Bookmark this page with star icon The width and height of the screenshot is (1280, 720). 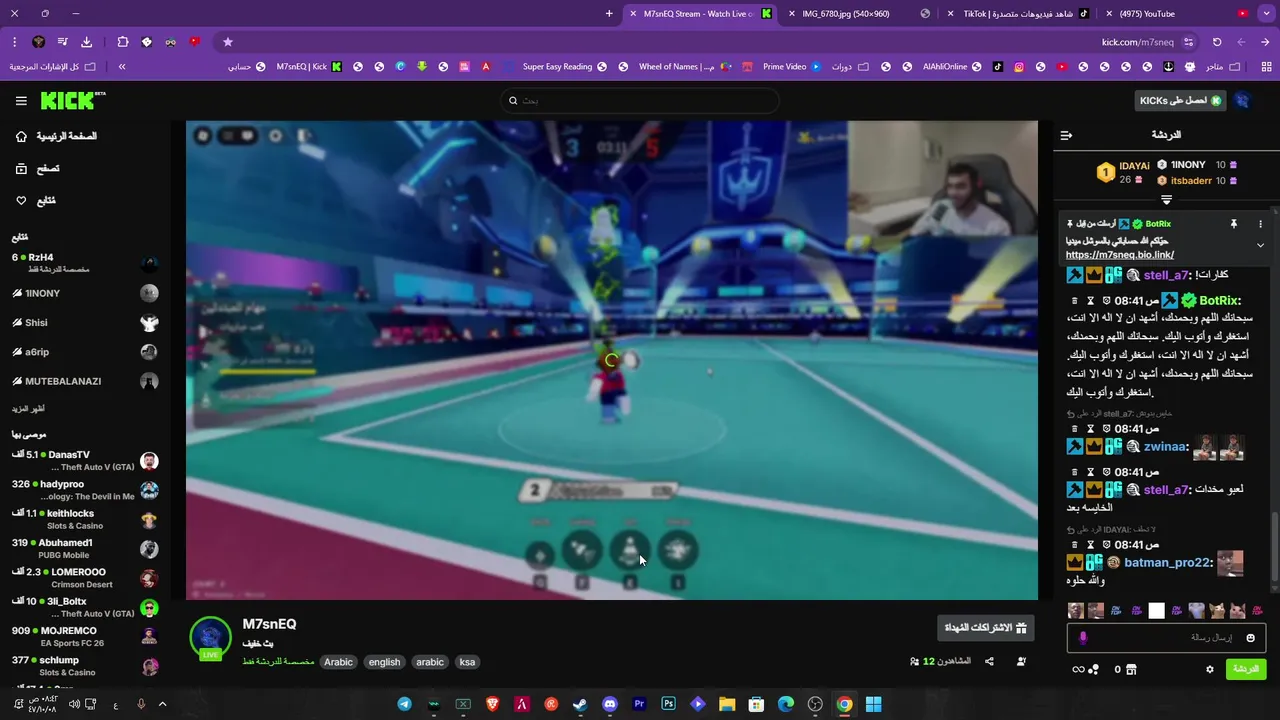click(228, 42)
